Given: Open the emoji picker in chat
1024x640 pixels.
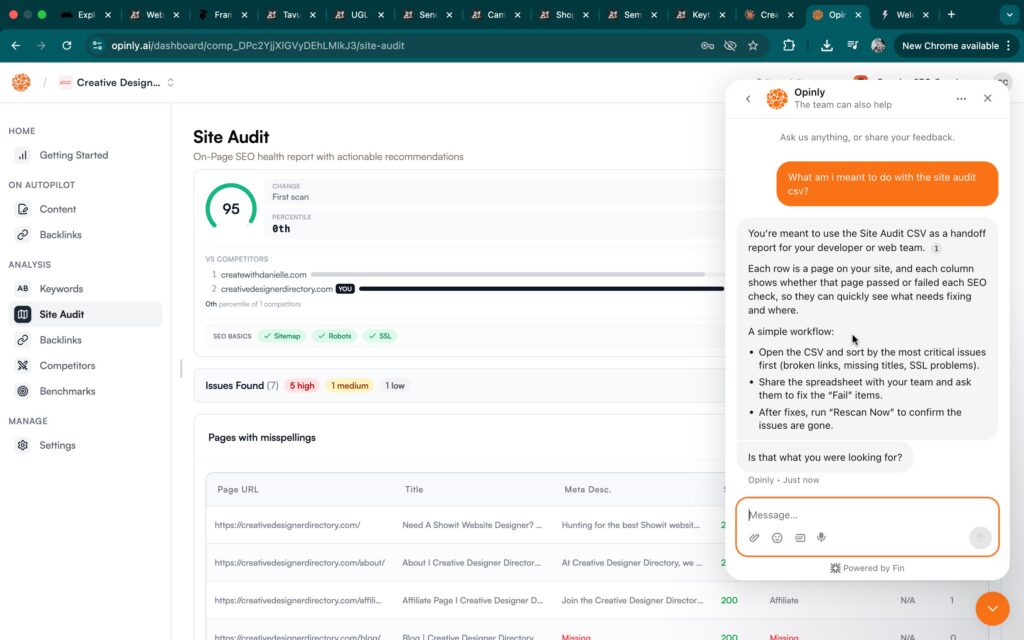Looking at the screenshot, I should (776, 537).
